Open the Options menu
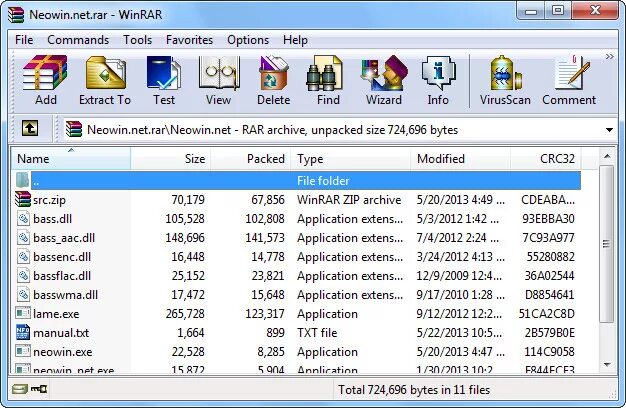This screenshot has height=408, width=626. click(x=248, y=40)
